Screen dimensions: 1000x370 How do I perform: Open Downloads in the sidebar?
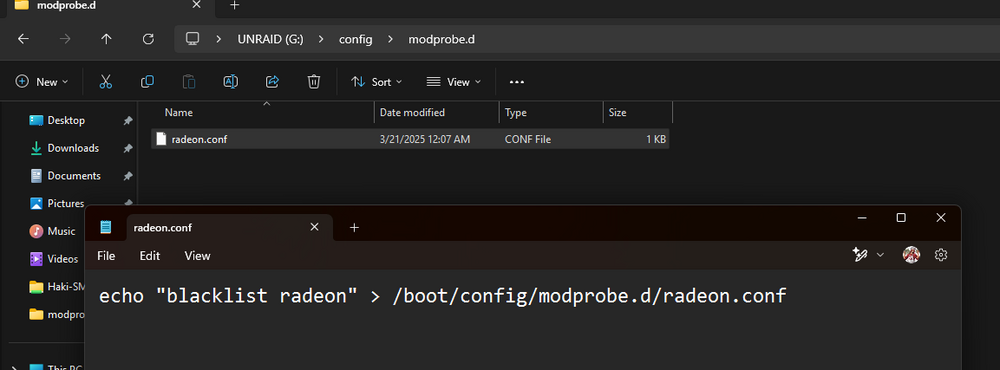tap(73, 148)
